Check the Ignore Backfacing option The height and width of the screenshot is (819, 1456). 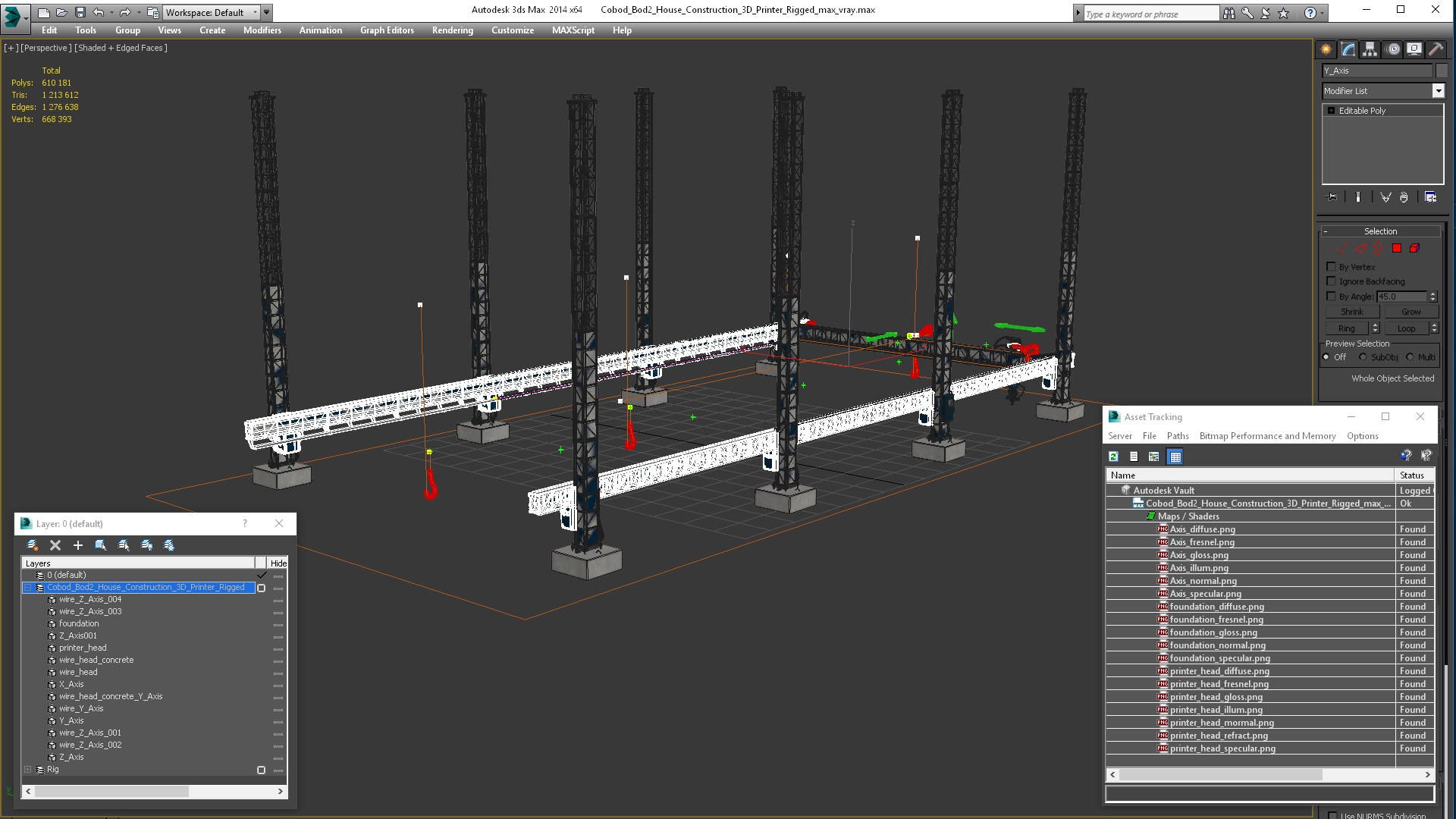[x=1331, y=281]
